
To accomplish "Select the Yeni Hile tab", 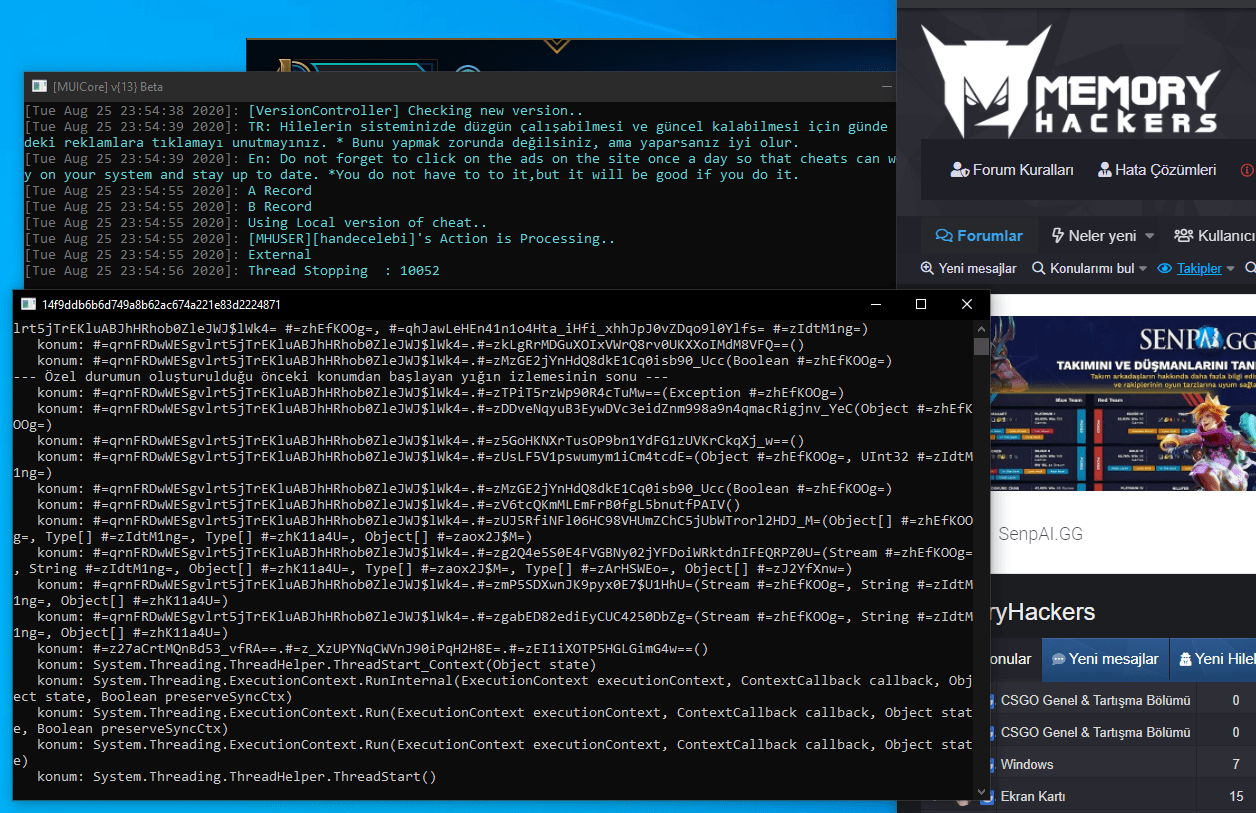I will coord(1213,659).
